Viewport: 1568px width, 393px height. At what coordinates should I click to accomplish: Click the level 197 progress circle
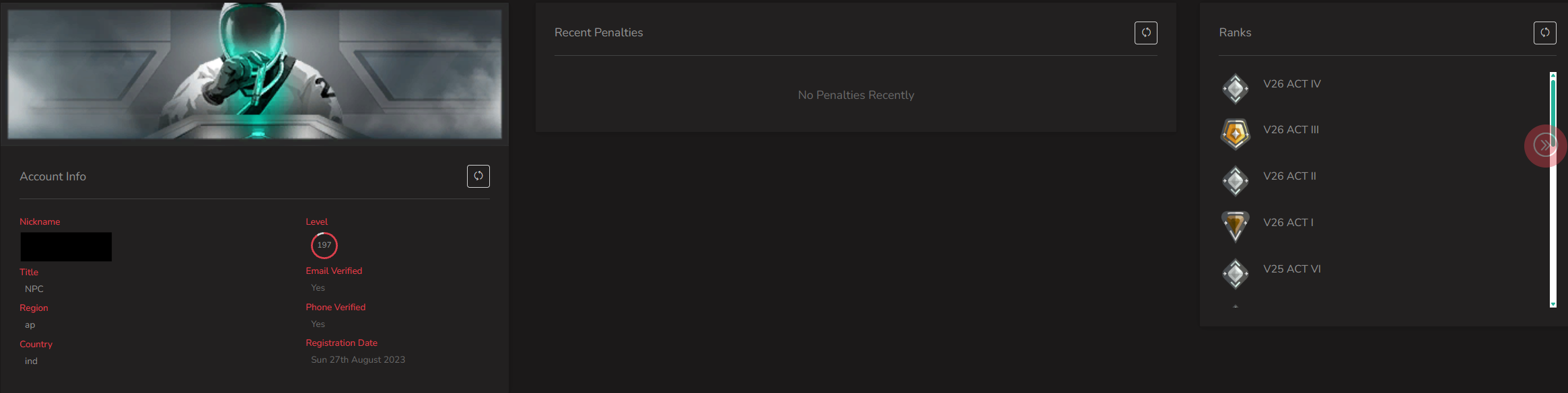click(x=324, y=245)
